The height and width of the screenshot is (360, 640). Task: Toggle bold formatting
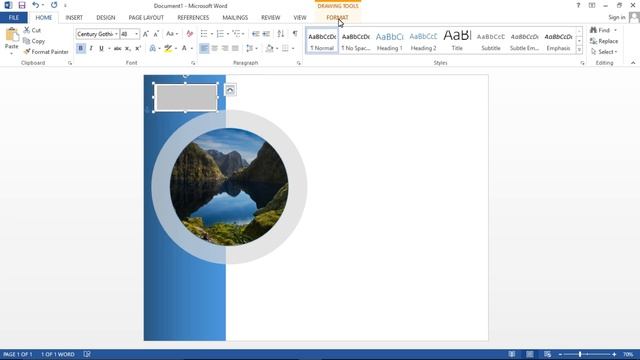click(x=80, y=49)
